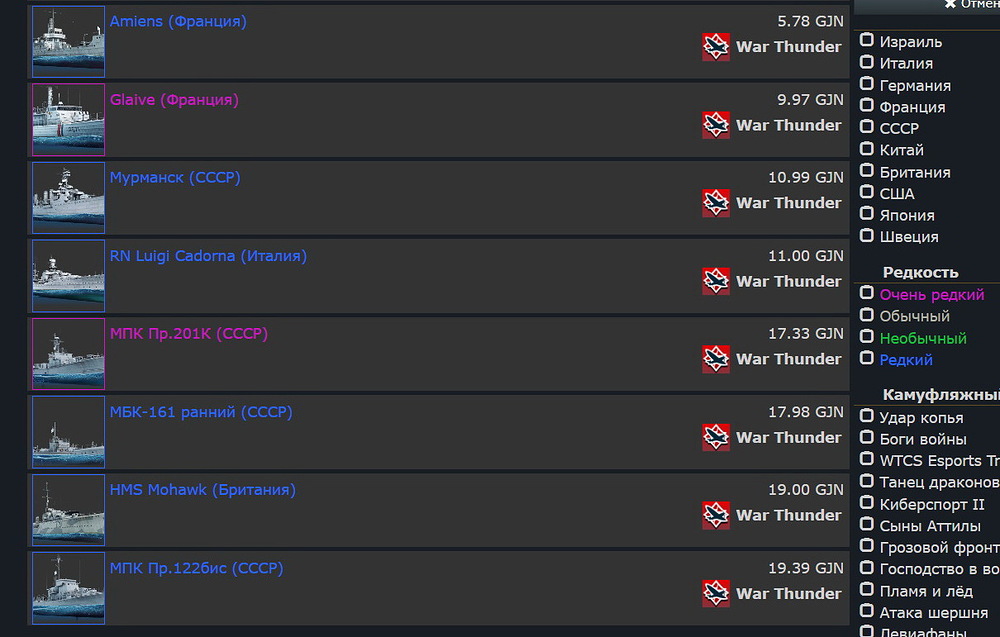Open the Amiens (Франция) listing link
Image resolution: width=1000 pixels, height=637 pixels.
pyautogui.click(x=178, y=21)
